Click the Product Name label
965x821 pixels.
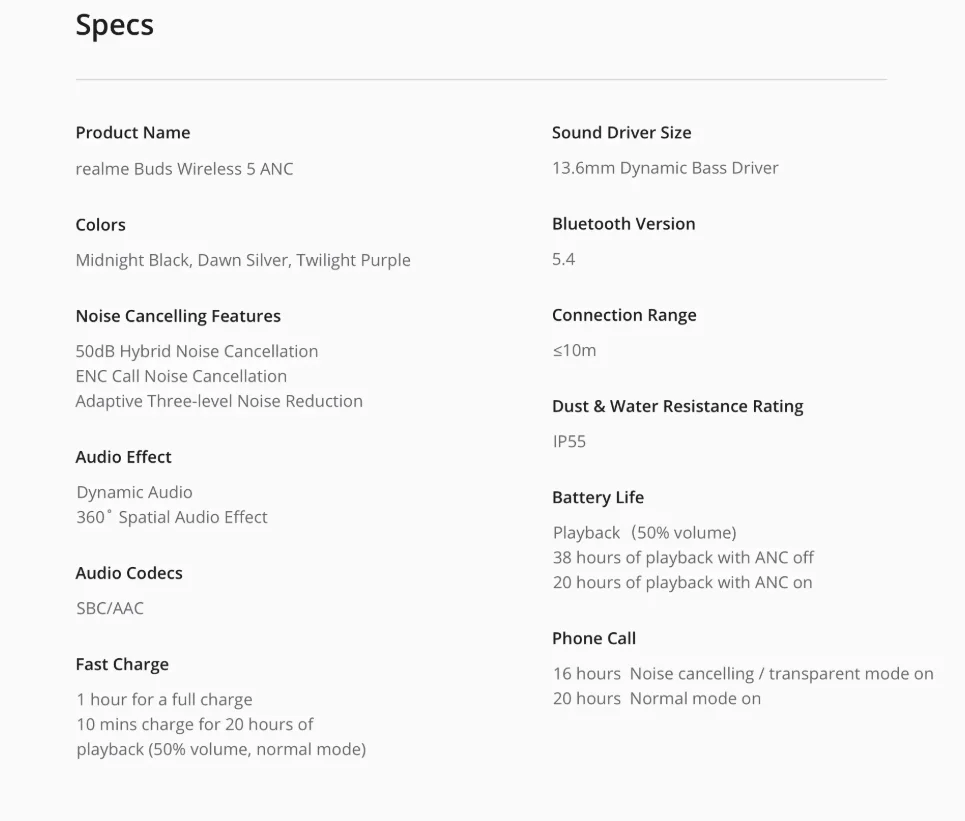(133, 133)
